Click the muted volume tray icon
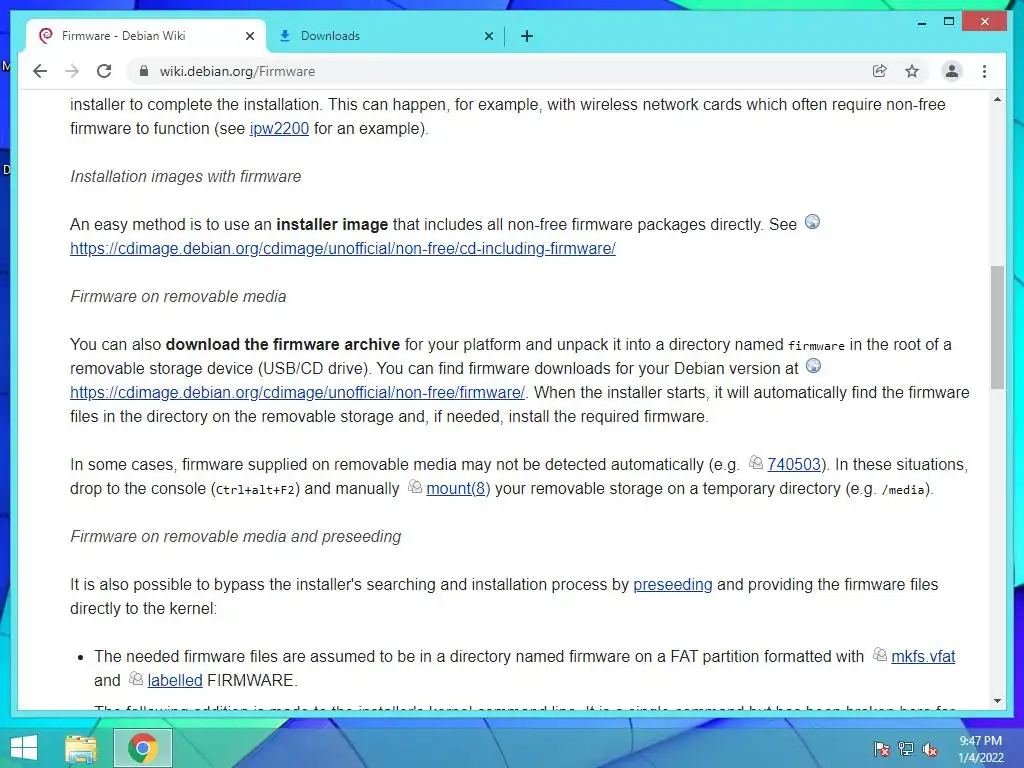This screenshot has width=1024, height=768. [930, 749]
